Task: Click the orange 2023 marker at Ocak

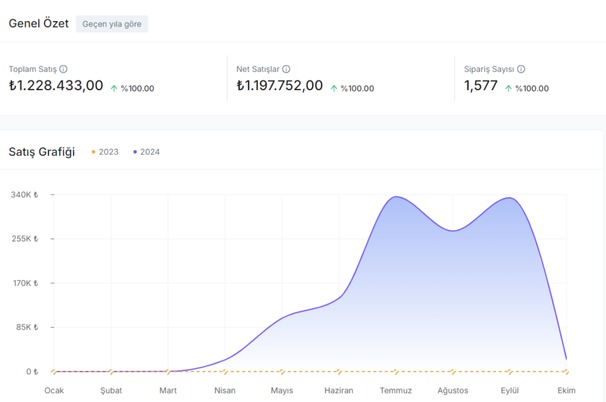Action: (x=54, y=372)
